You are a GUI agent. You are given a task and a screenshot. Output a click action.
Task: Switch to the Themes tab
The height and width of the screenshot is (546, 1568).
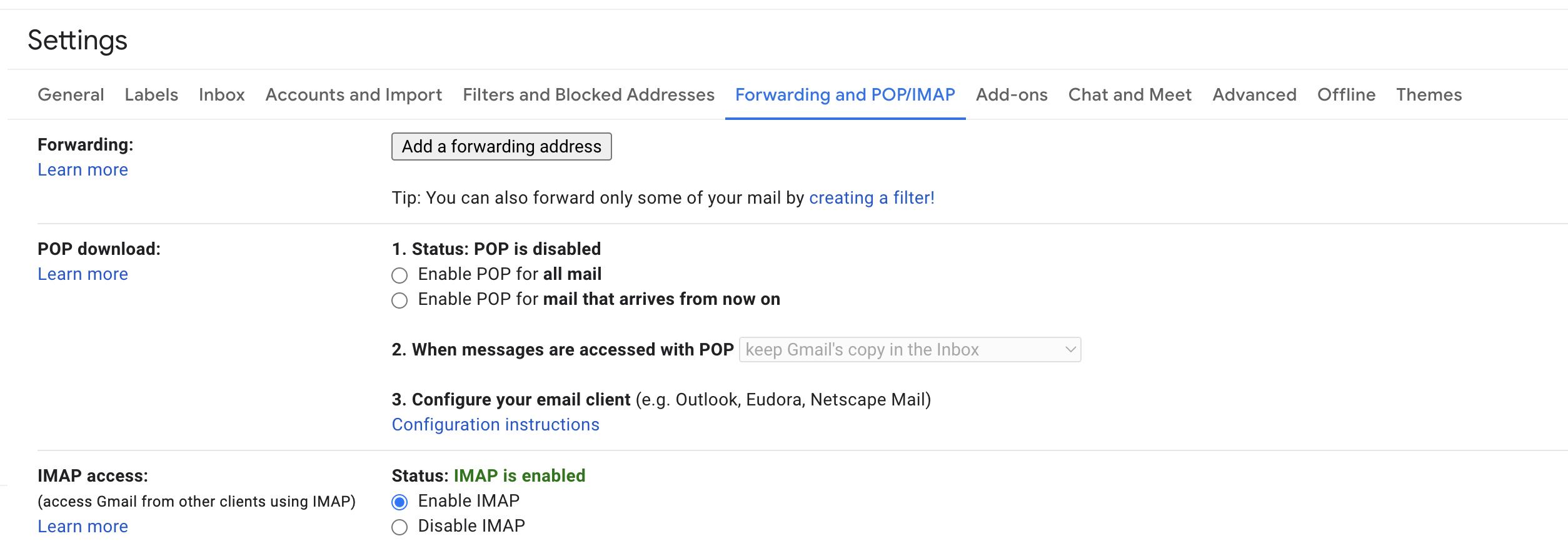tap(1429, 95)
